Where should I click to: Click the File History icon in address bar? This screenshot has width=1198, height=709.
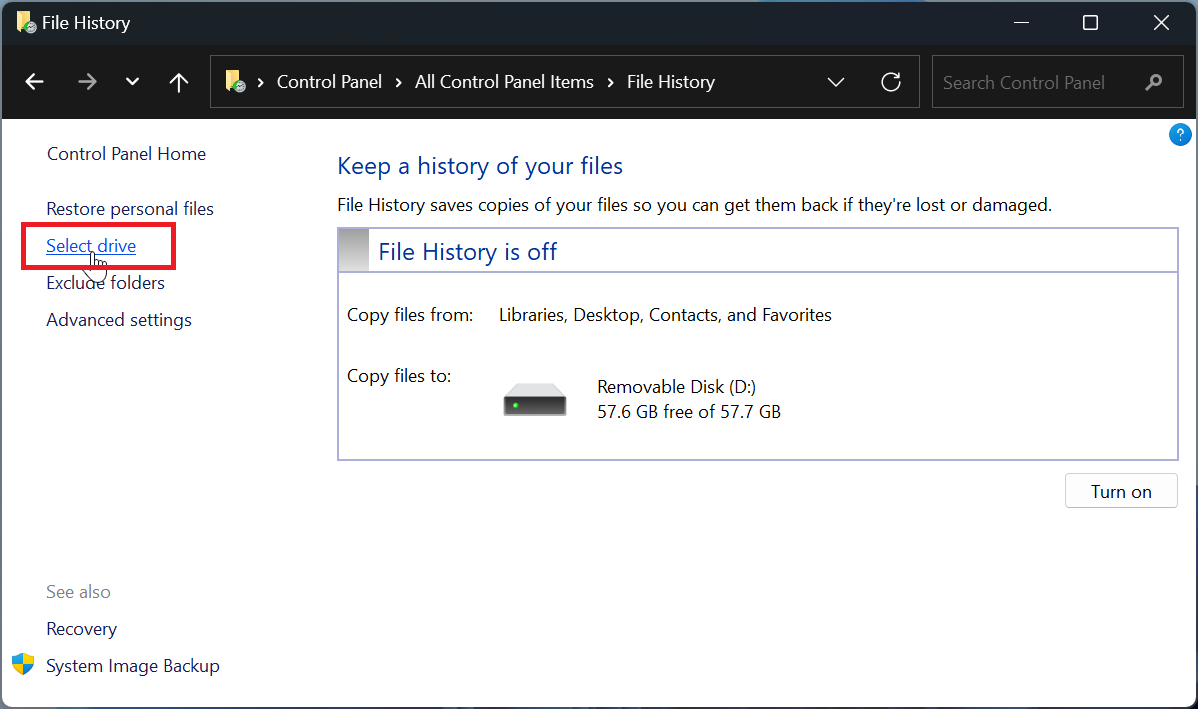click(x=236, y=82)
